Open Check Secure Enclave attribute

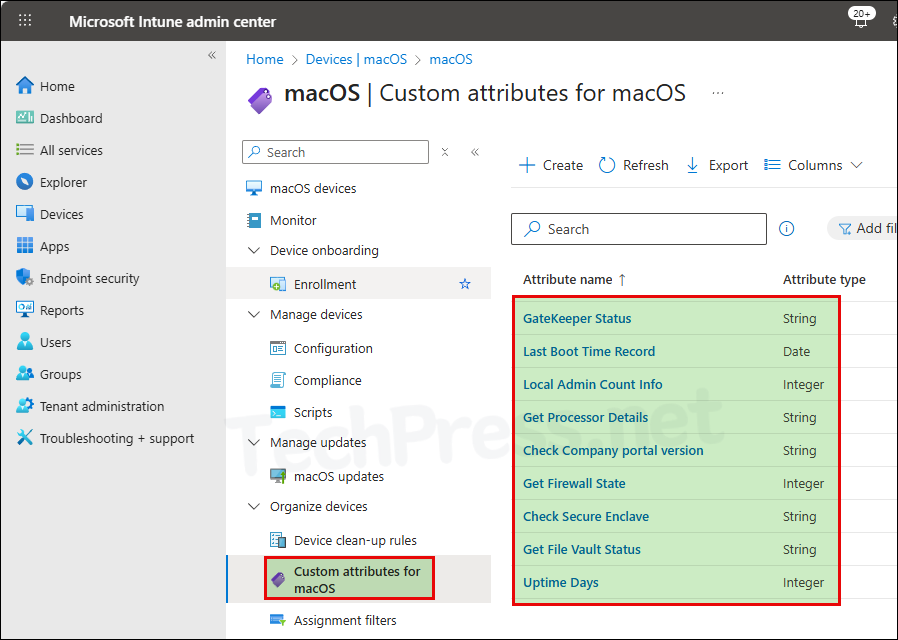586,516
